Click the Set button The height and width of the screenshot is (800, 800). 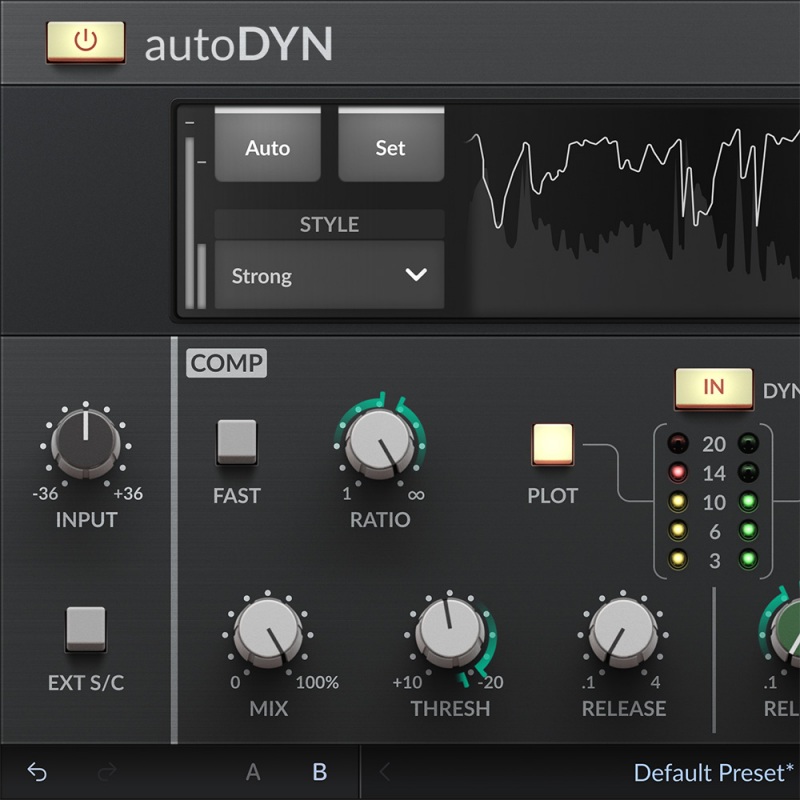coord(391,144)
